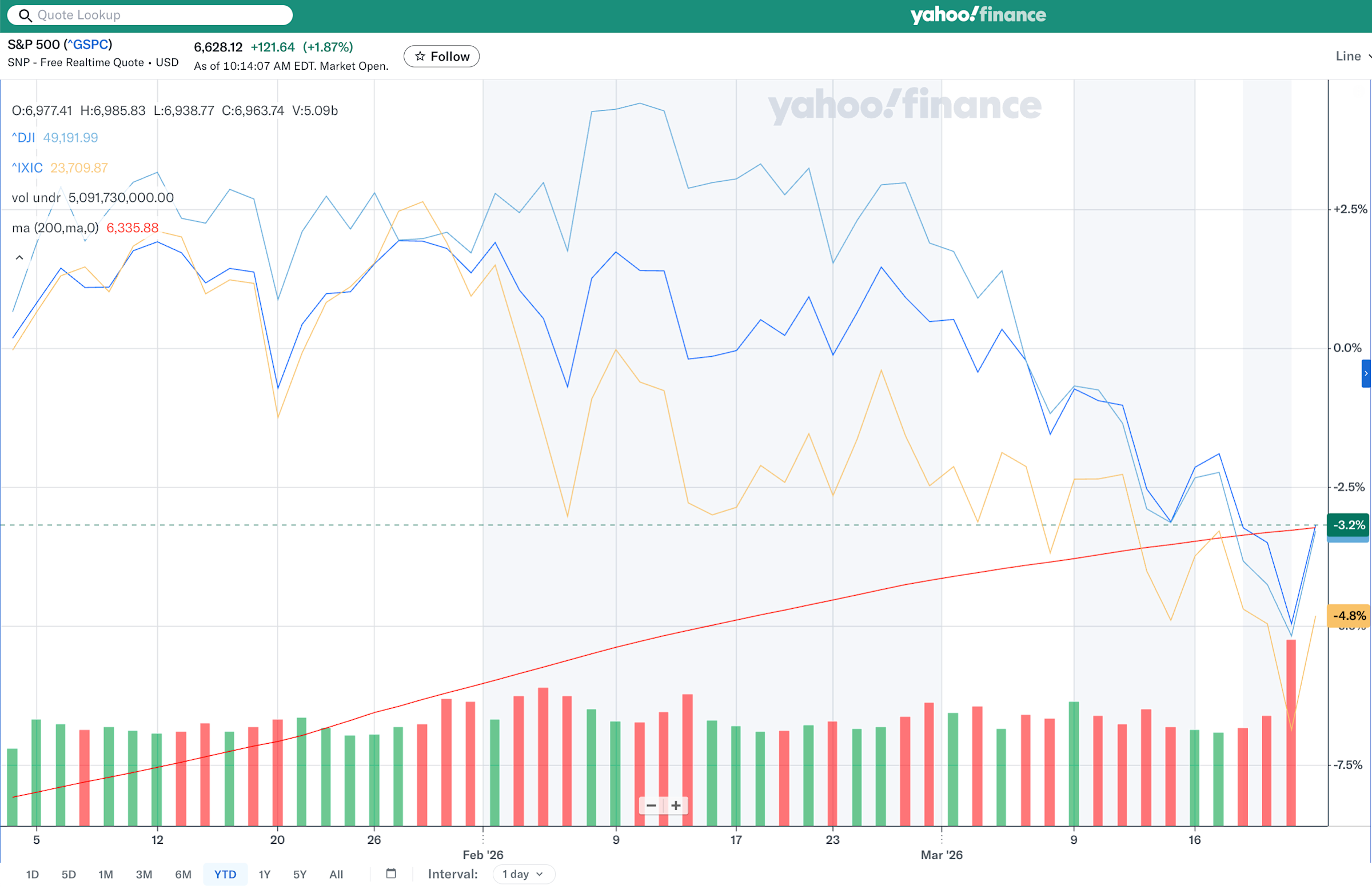Viewport: 1372px width, 893px height.
Task: Open the Interval 1 day dropdown
Action: pos(523,874)
